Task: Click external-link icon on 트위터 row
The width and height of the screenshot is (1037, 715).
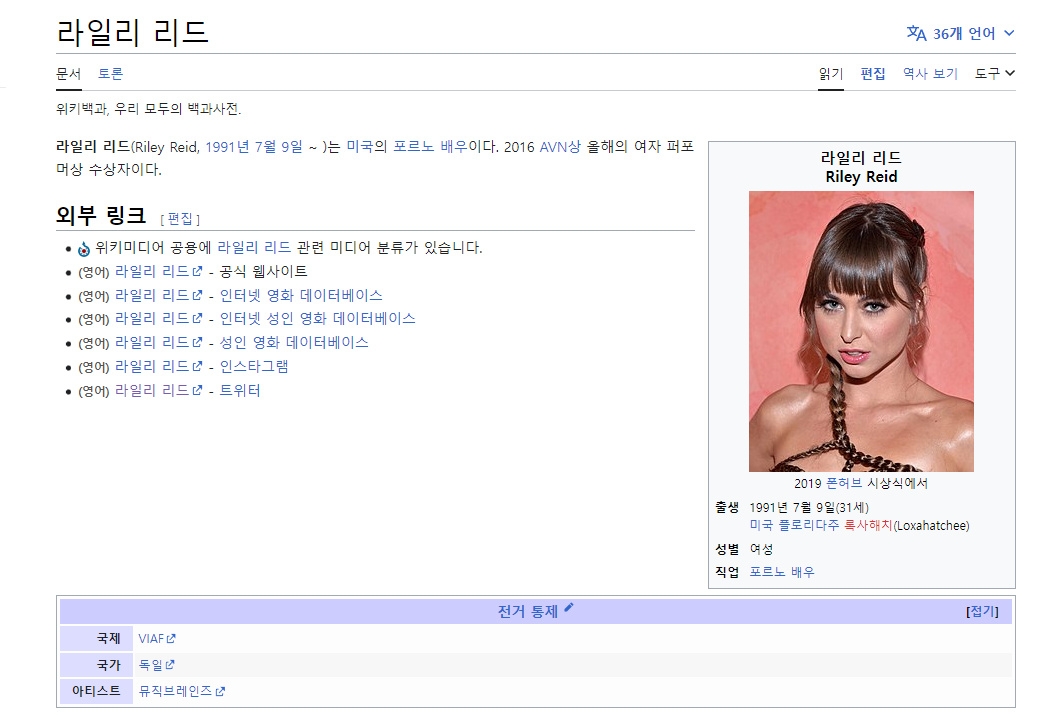Action: click(197, 390)
